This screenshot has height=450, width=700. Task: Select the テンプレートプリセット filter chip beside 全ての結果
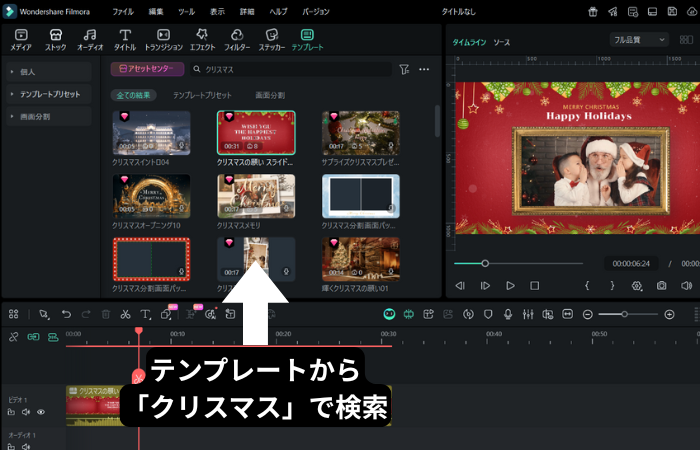tap(202, 95)
